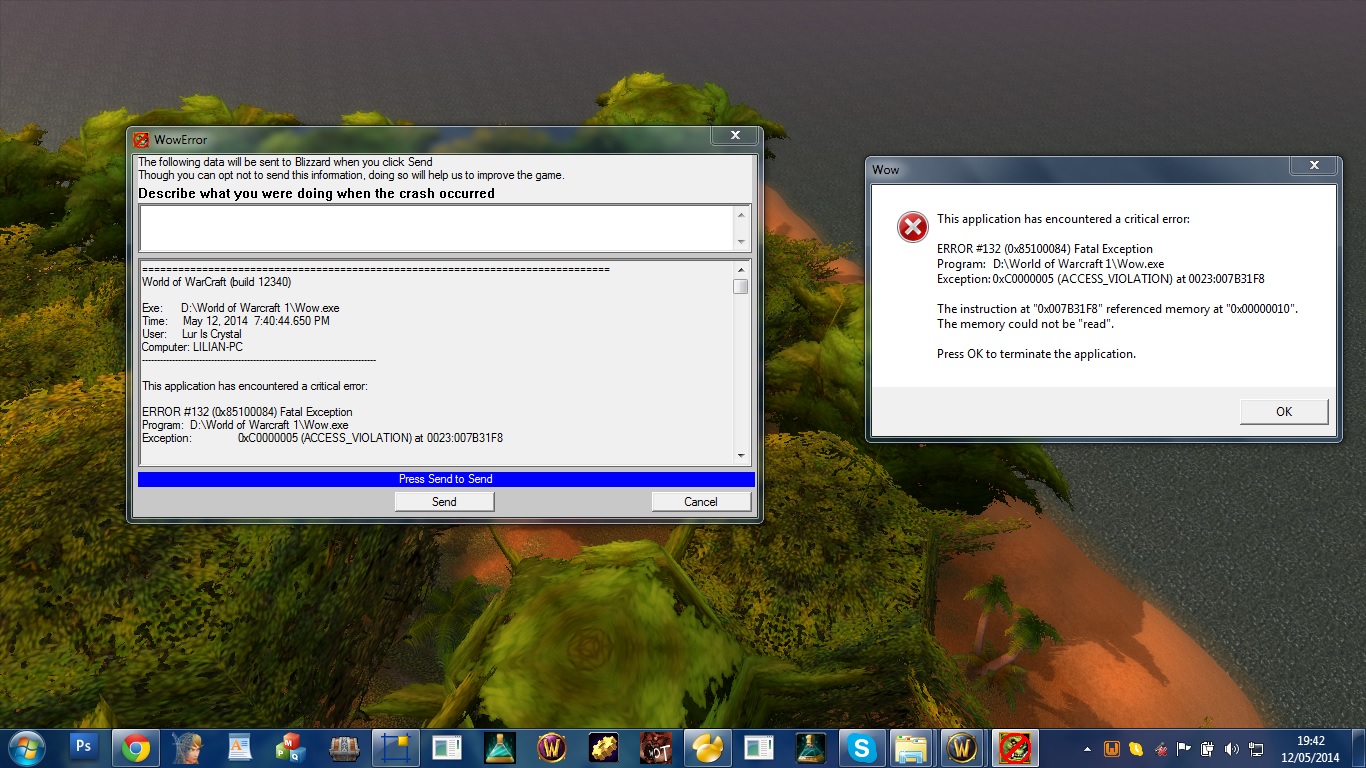
Task: Click 'World of WarCraft (build 12340)' log line
Action: click(x=217, y=283)
